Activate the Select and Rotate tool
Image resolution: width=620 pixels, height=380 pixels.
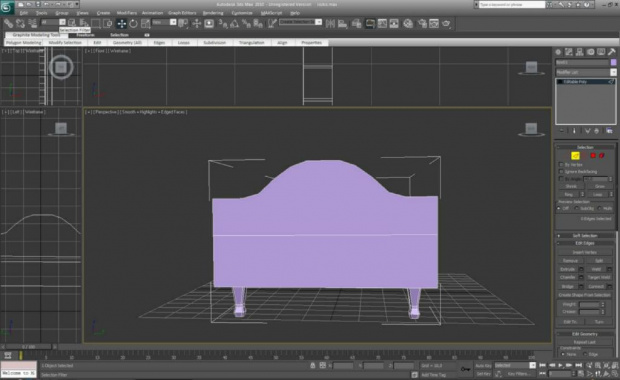click(134, 23)
